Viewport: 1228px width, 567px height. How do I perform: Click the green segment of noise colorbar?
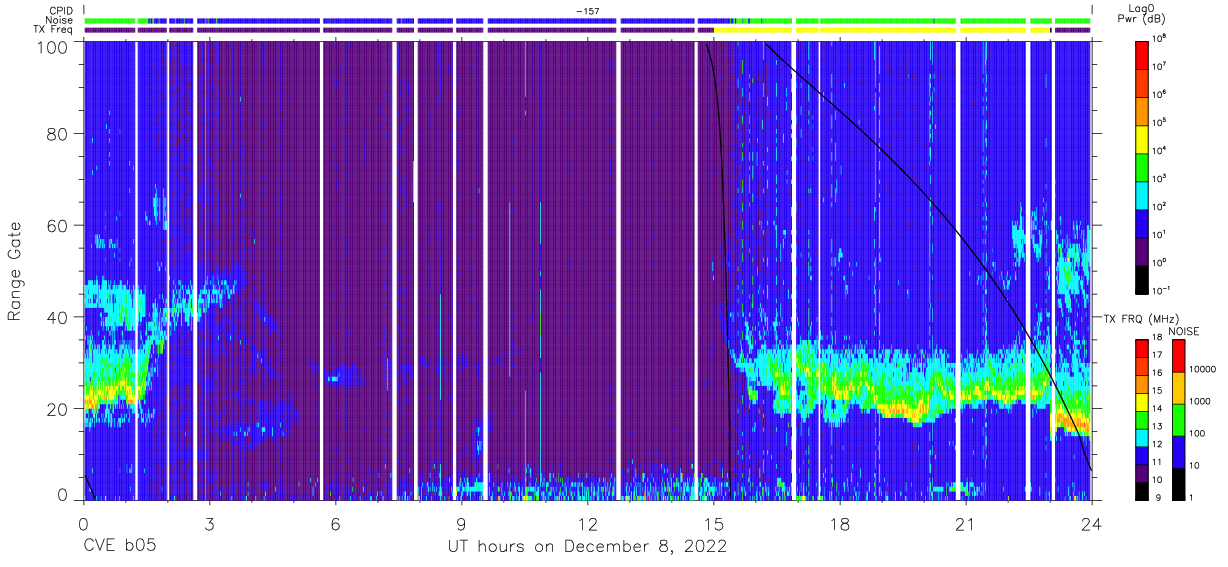click(x=1178, y=421)
